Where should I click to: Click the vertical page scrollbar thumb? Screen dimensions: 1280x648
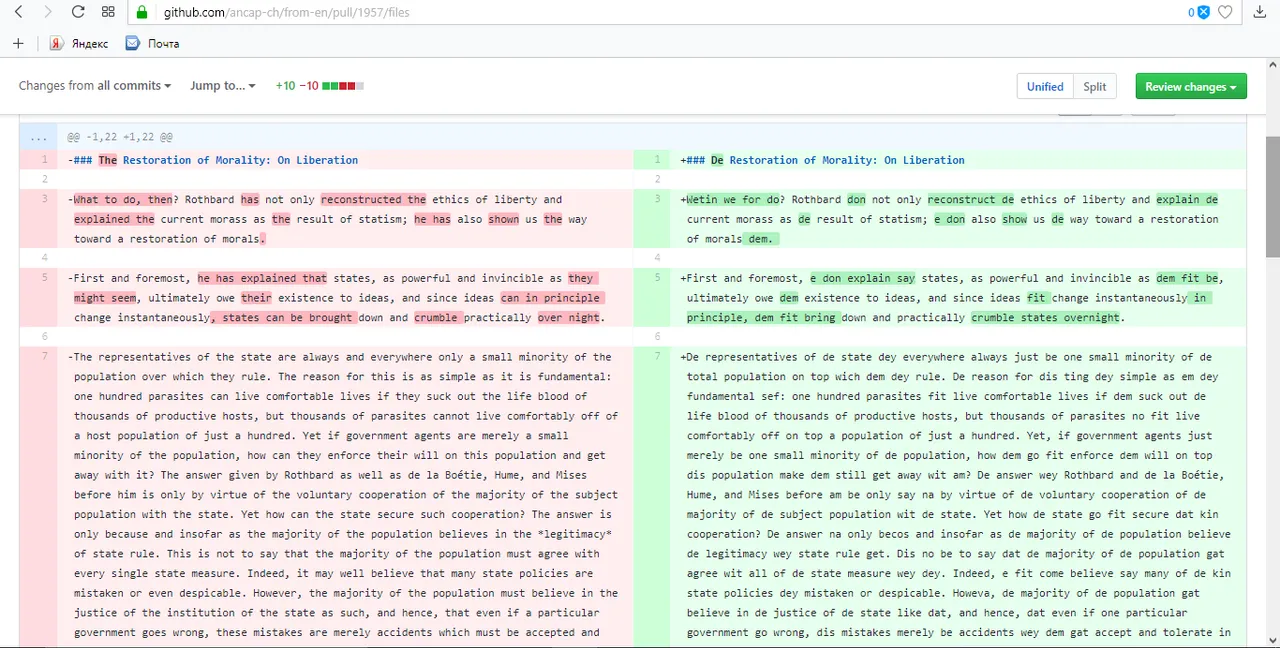(x=1272, y=195)
